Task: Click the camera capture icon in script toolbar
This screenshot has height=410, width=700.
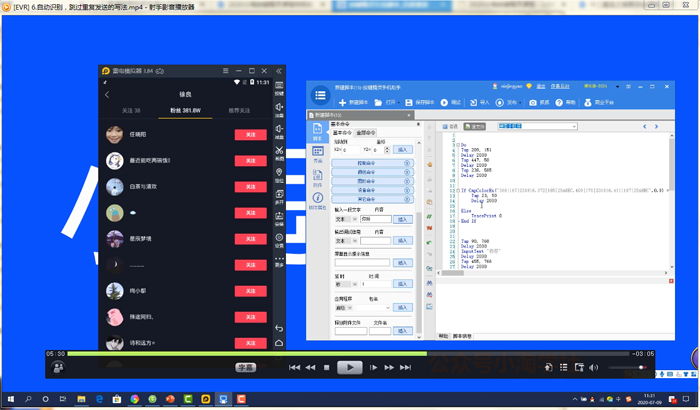Action: tap(533, 103)
